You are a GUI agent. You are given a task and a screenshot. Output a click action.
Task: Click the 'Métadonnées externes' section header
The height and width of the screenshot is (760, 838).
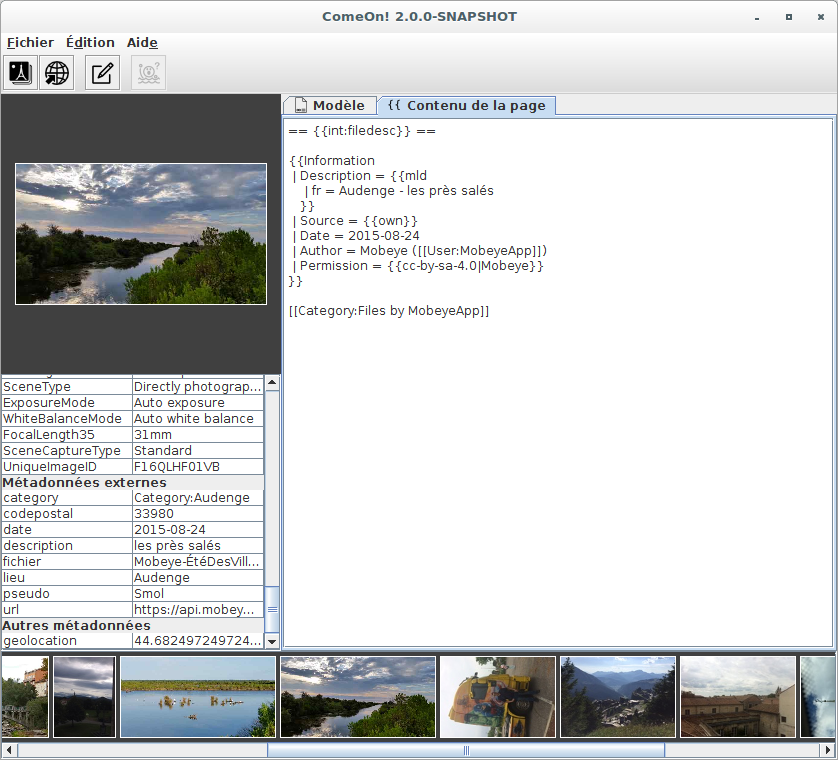133,482
